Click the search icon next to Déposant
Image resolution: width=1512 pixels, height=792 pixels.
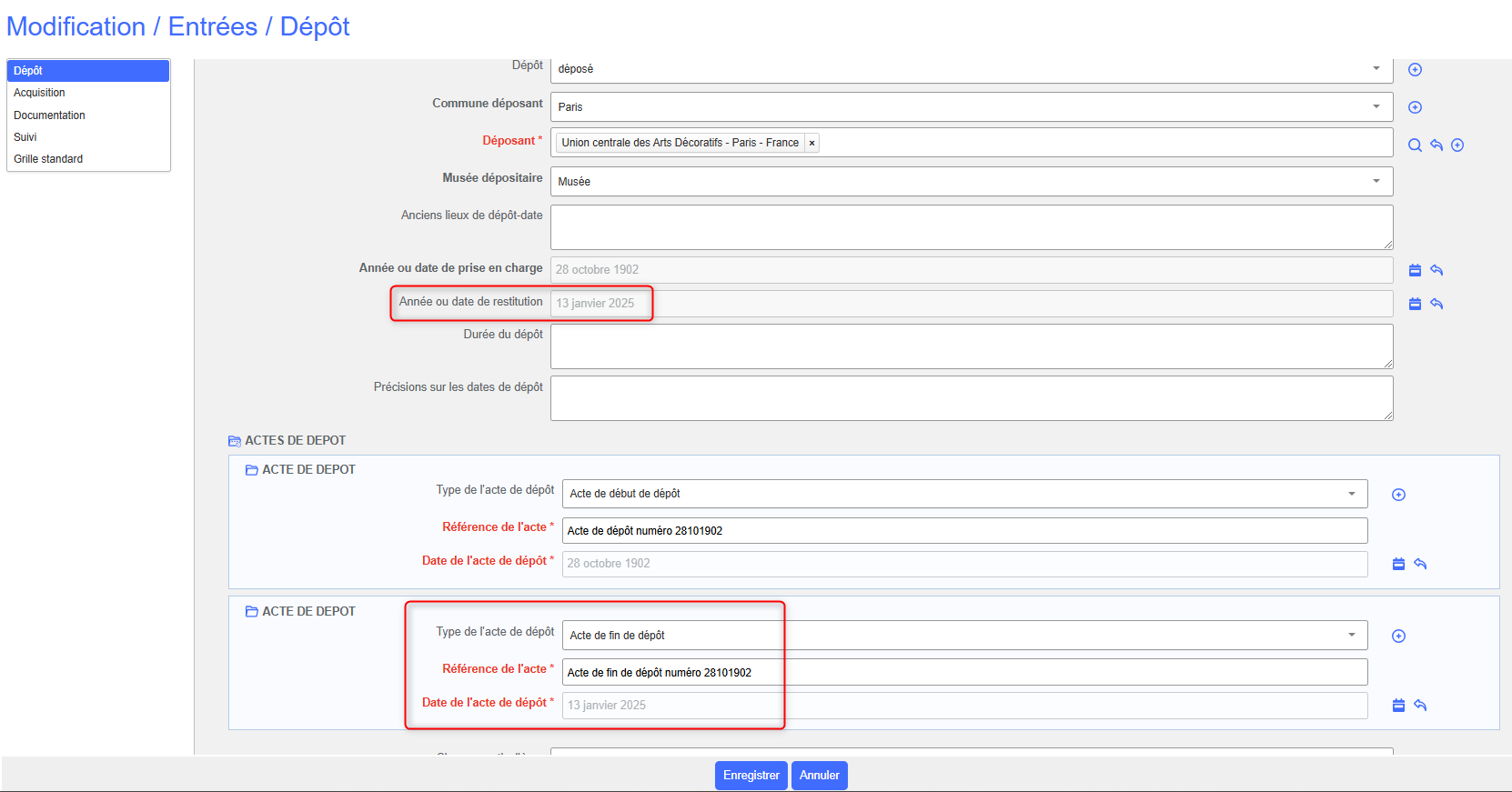pyautogui.click(x=1415, y=145)
